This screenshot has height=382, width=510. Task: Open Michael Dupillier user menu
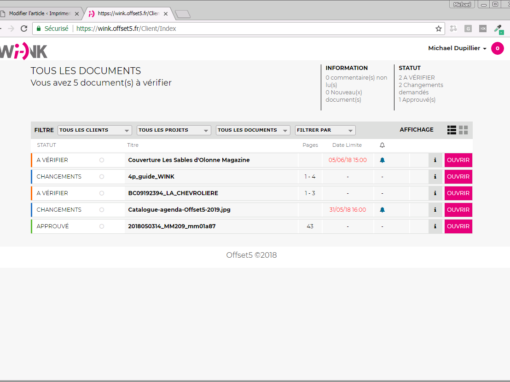click(x=457, y=48)
